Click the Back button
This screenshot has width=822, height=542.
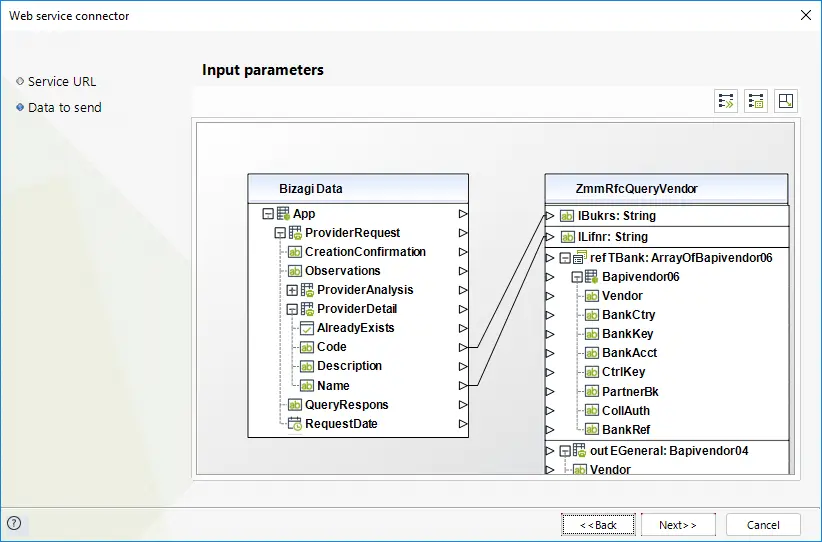598,525
